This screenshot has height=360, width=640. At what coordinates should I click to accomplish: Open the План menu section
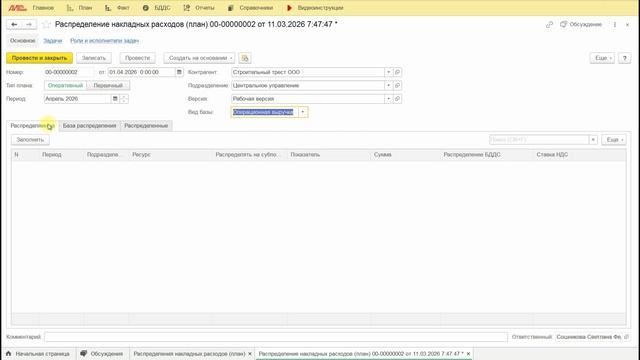(x=80, y=8)
